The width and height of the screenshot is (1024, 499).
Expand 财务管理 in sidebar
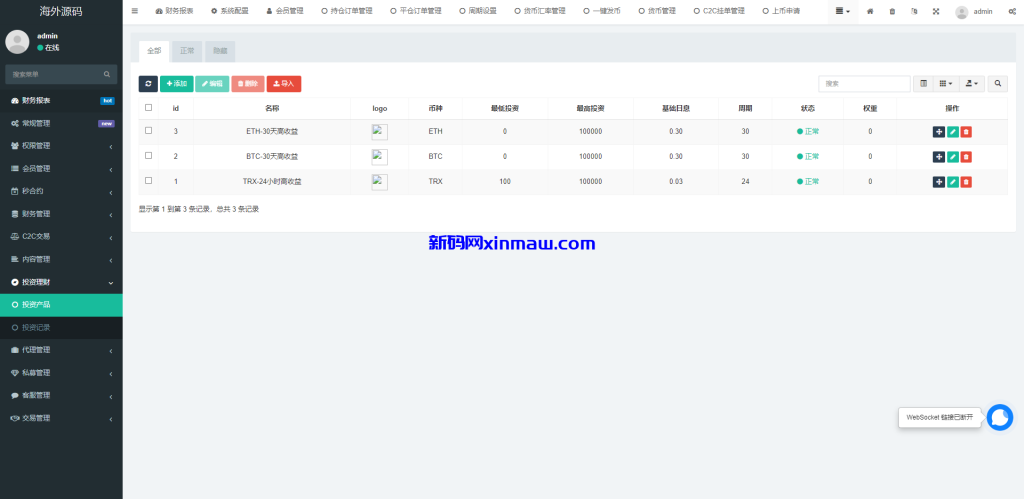tap(61, 214)
